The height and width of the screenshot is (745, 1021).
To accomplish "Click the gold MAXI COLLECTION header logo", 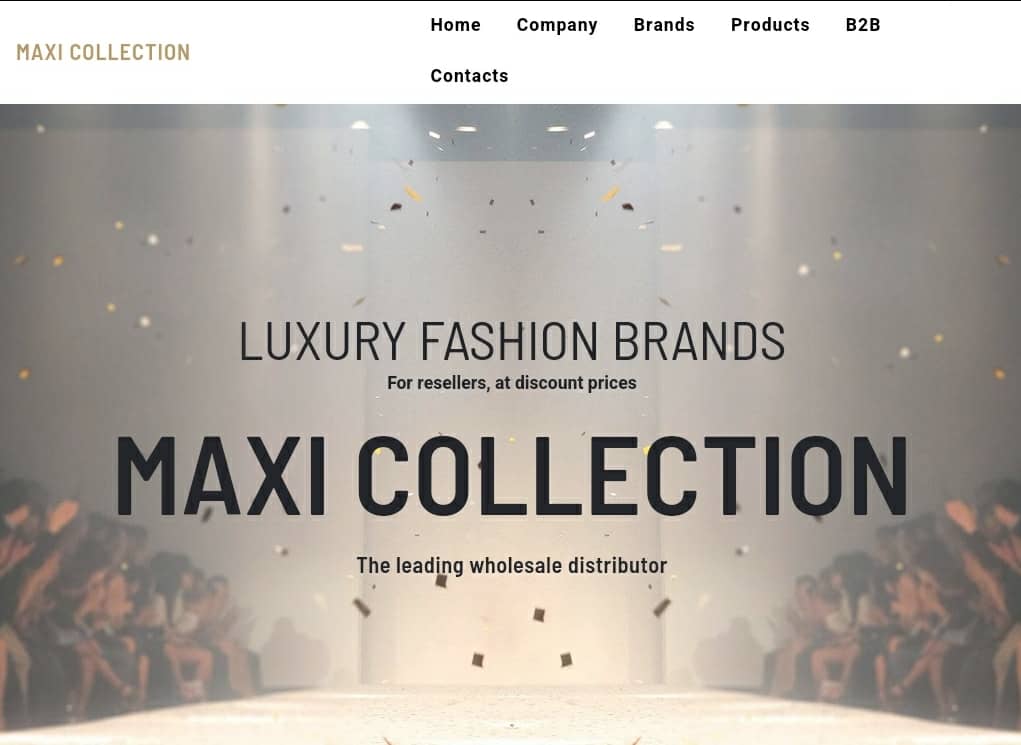I will tap(103, 52).
